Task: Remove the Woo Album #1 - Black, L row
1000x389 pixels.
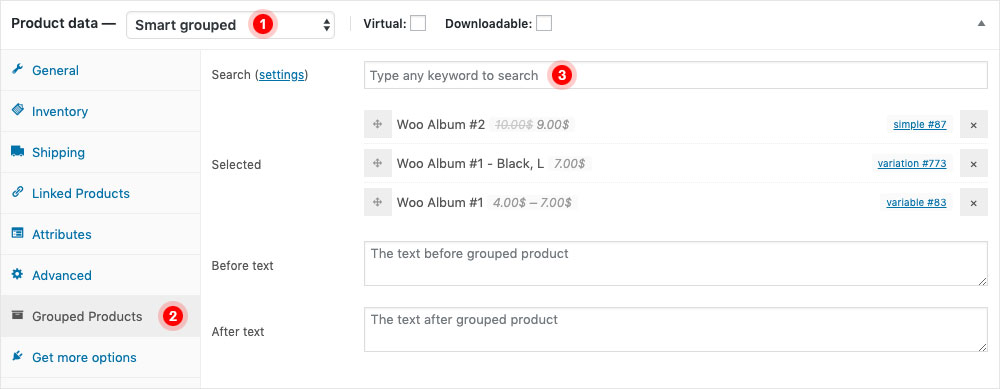Action: (x=973, y=164)
